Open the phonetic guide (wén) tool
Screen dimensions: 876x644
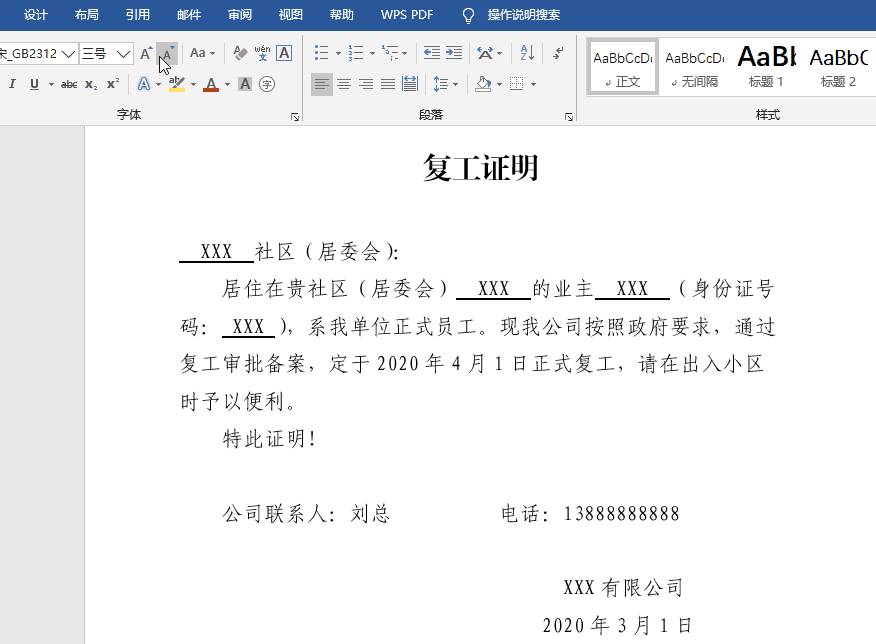[262, 53]
